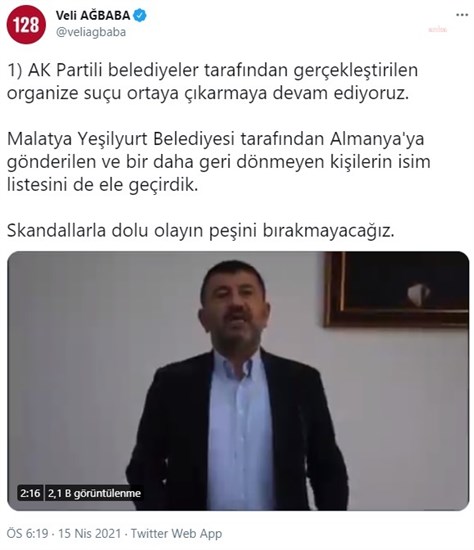Click the 15 Nis 2021 date
Viewport: 474px width, 550px height.
point(89,534)
